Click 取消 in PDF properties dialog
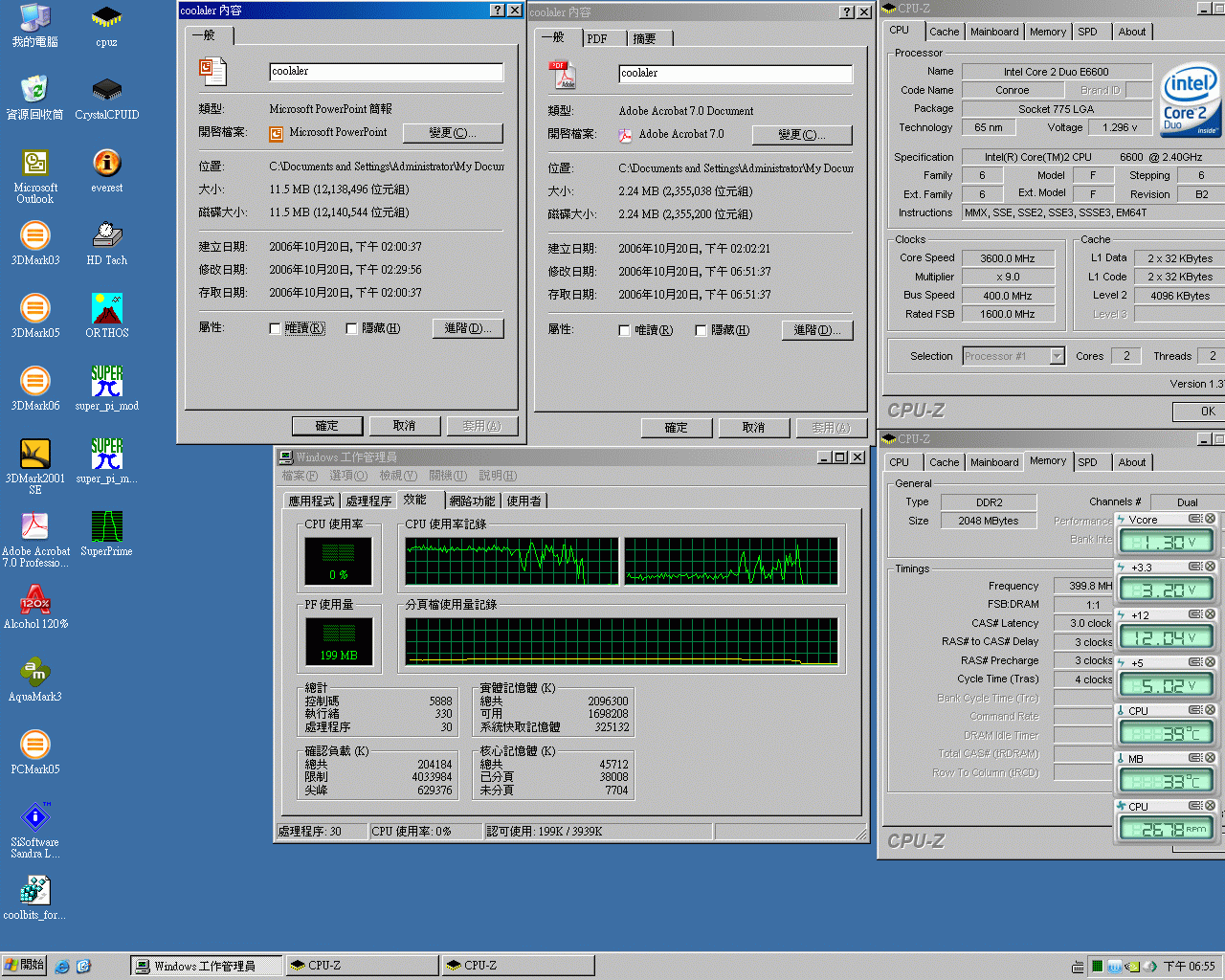Screen dimensions: 1225x980 pyautogui.click(x=753, y=428)
